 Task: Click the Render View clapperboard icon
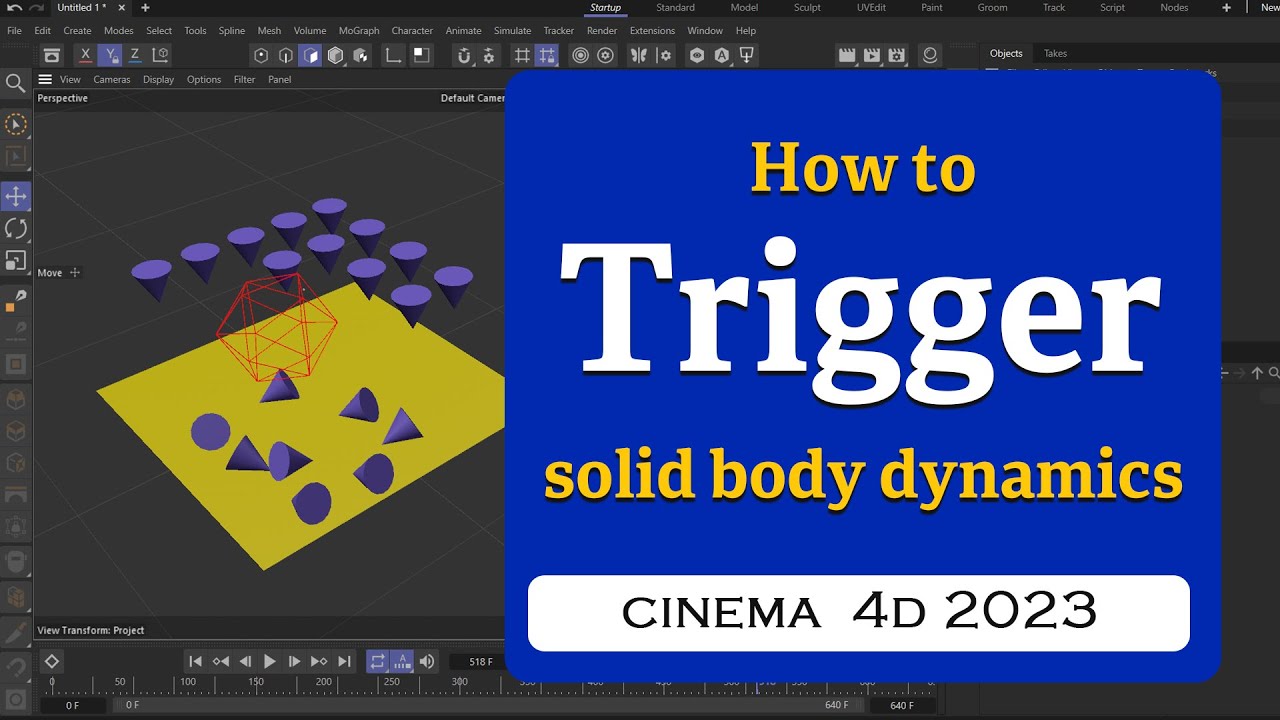pos(847,56)
